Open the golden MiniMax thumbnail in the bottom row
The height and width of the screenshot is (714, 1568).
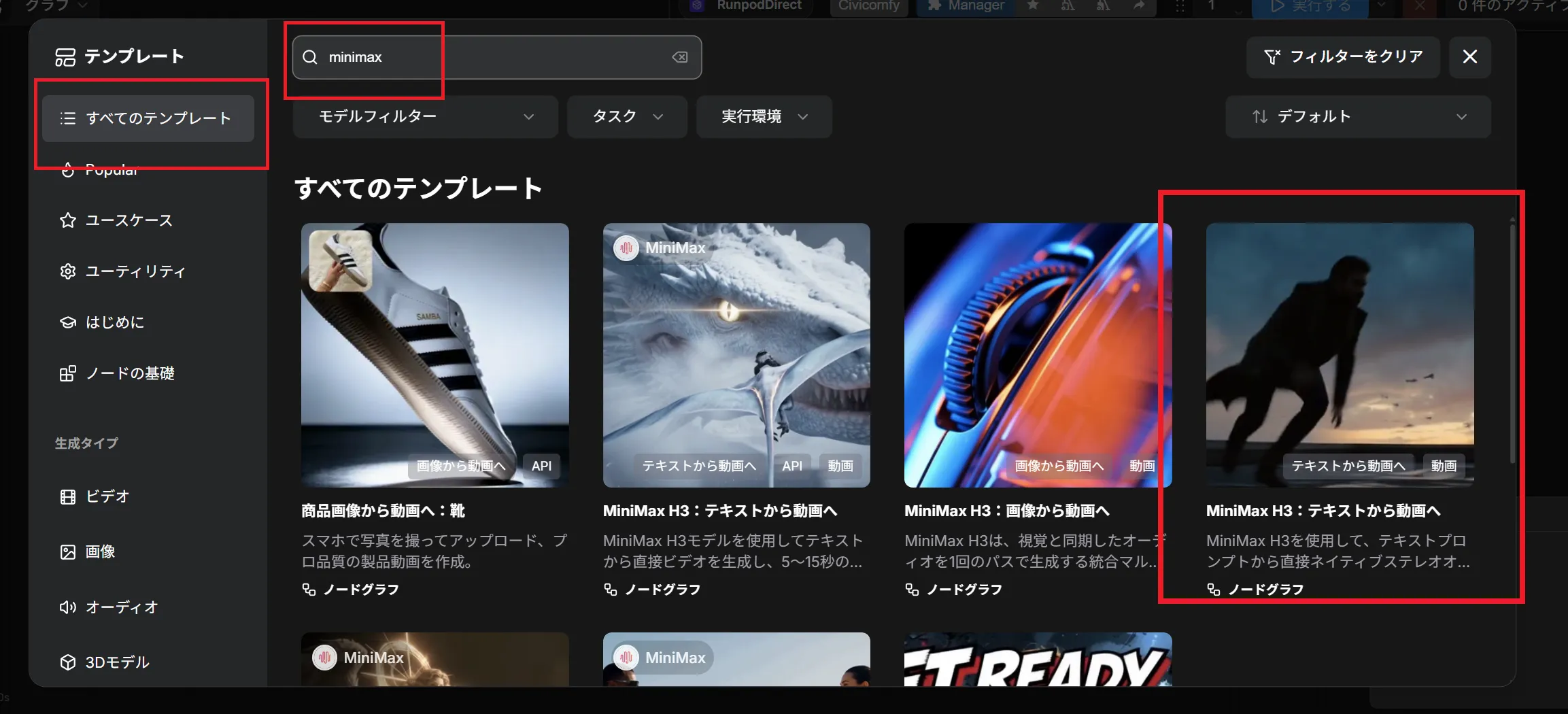coord(435,660)
